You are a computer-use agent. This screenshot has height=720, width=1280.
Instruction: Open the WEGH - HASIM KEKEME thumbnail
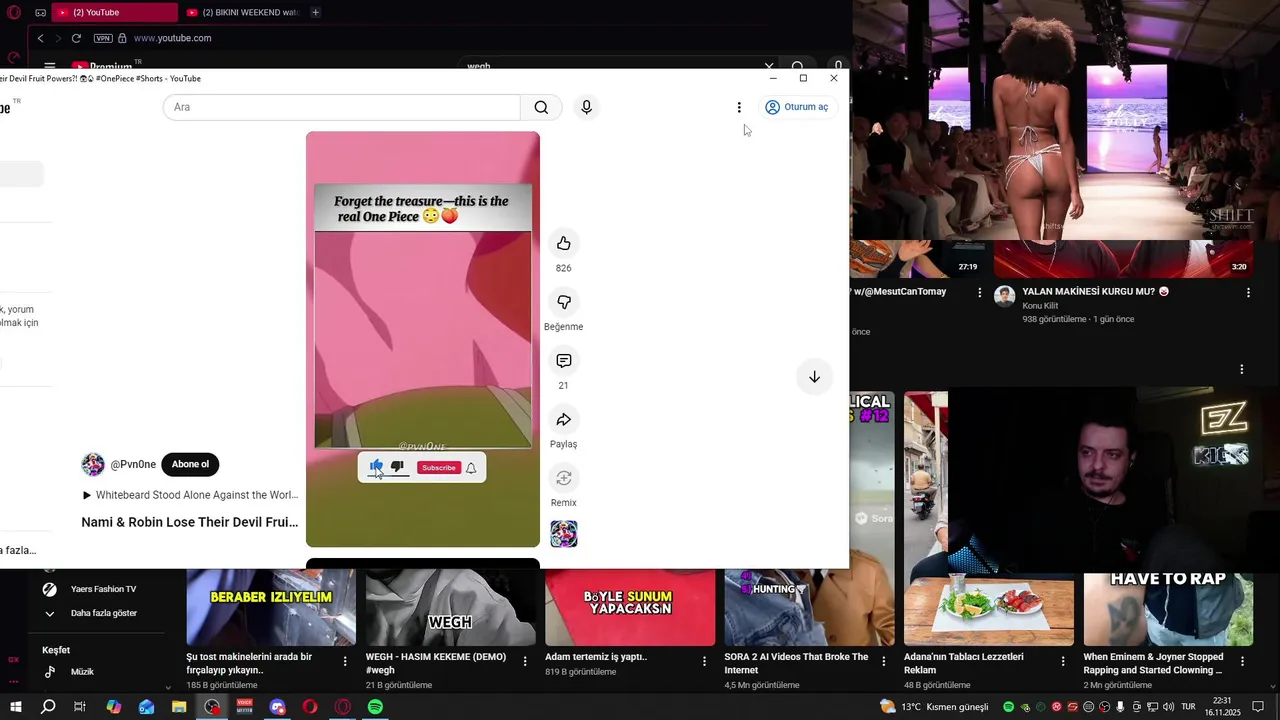click(x=450, y=608)
